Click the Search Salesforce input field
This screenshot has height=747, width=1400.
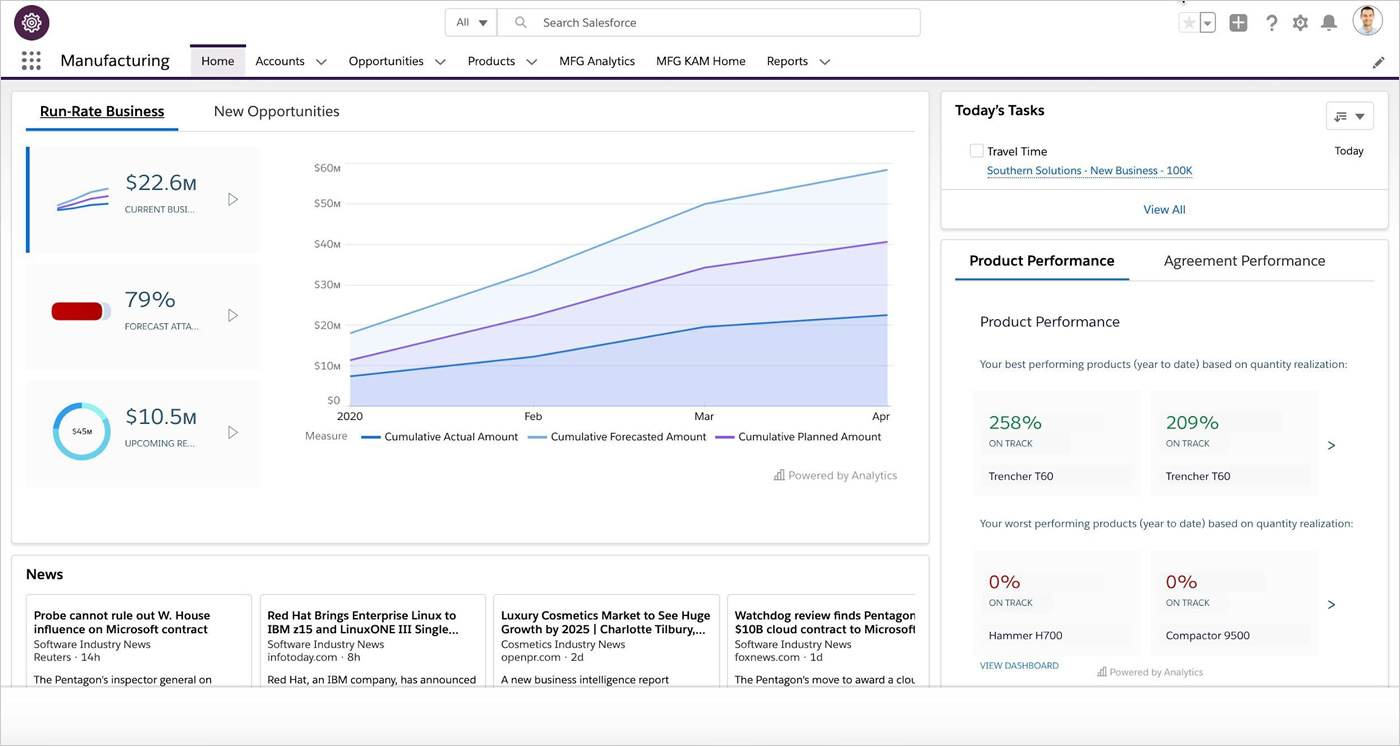point(709,22)
